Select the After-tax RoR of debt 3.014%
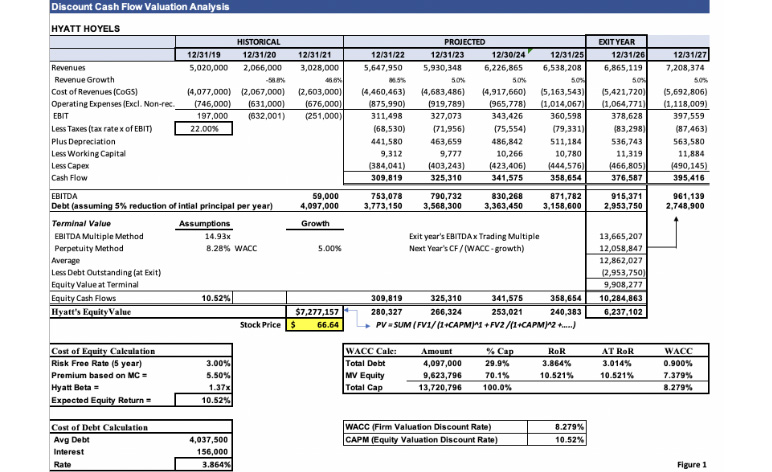772x472 pixels. [617, 363]
